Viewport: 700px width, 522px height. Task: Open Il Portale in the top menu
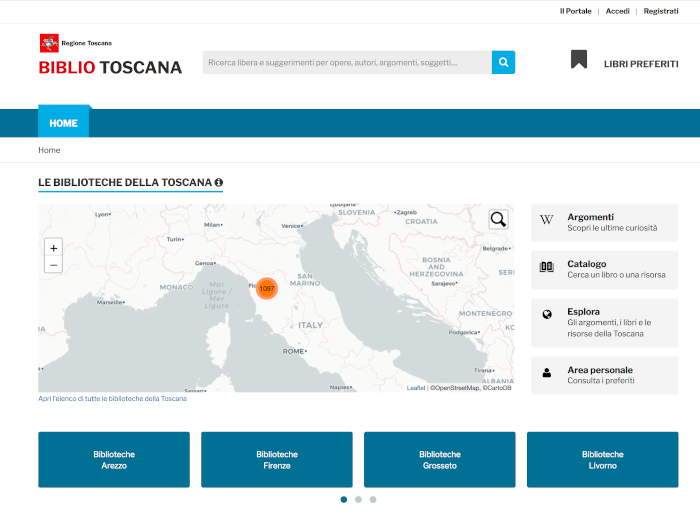575,11
